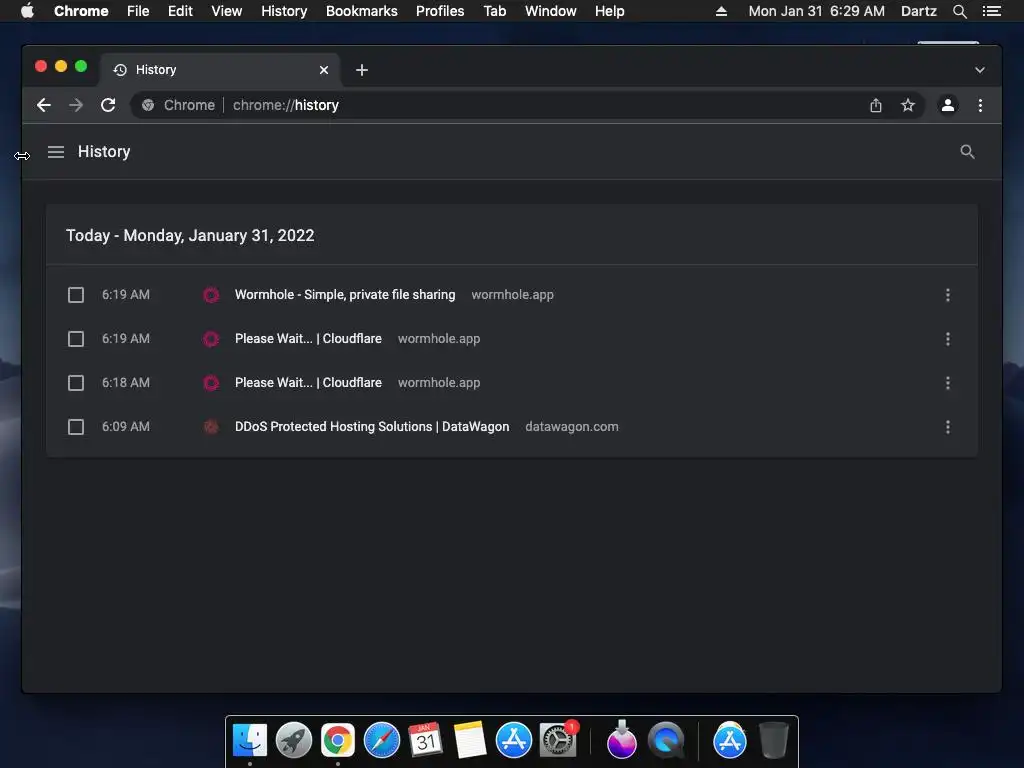The image size is (1024, 768).
Task: Open the History menu in menu bar
Action: (284, 11)
